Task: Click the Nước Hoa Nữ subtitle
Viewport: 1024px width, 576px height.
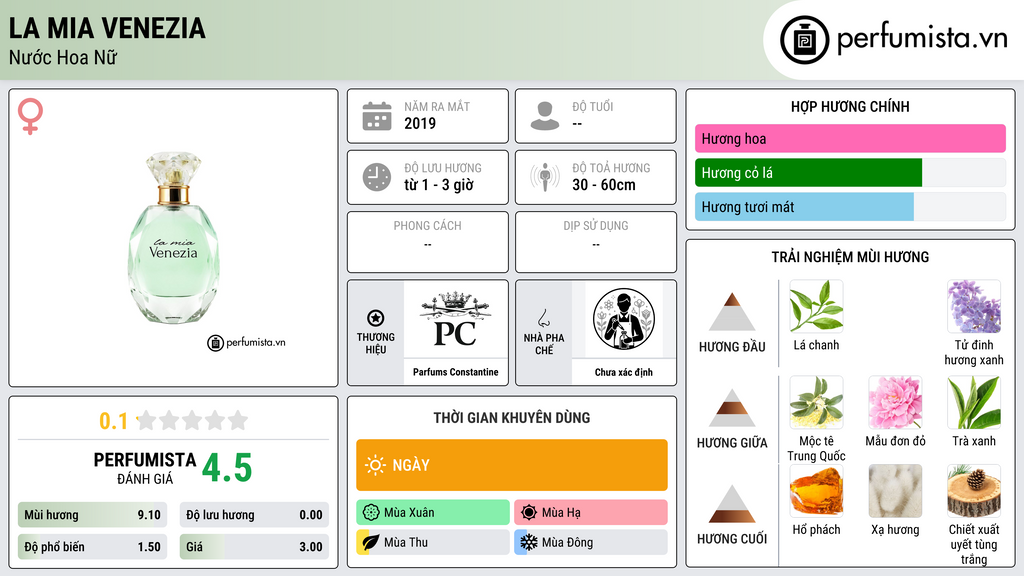Action: coord(63,57)
